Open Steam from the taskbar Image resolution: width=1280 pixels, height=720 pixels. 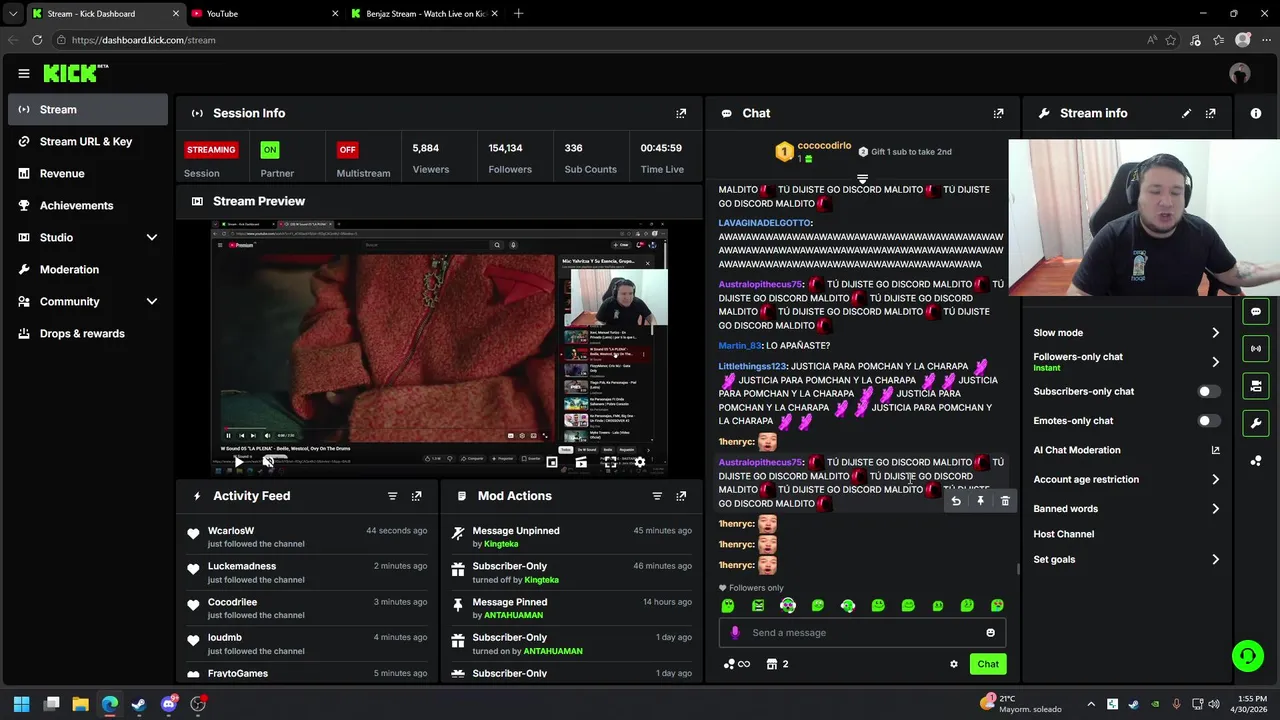(139, 704)
